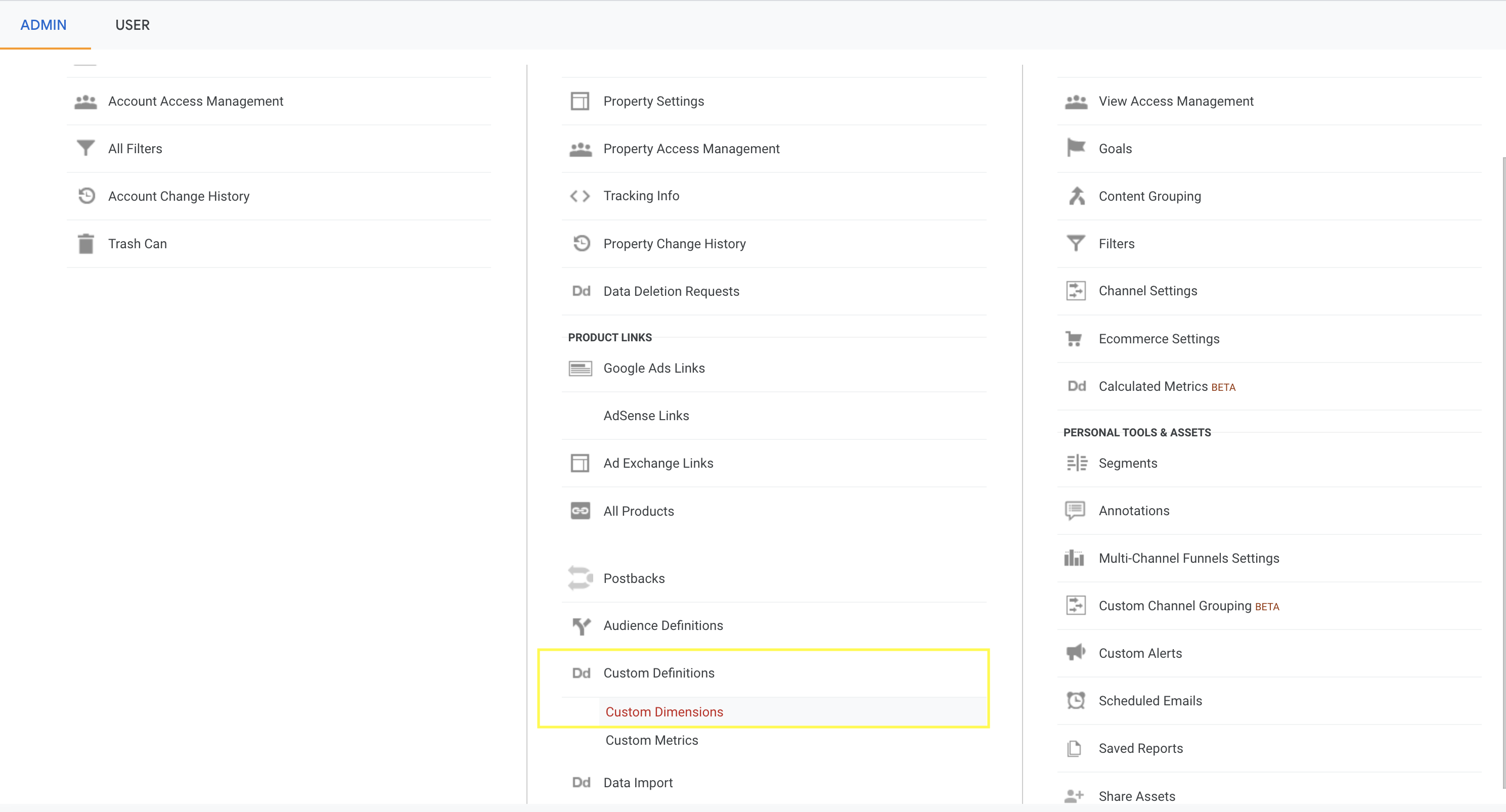
Task: Click the Ad Exchange Links layout icon
Action: tap(580, 463)
